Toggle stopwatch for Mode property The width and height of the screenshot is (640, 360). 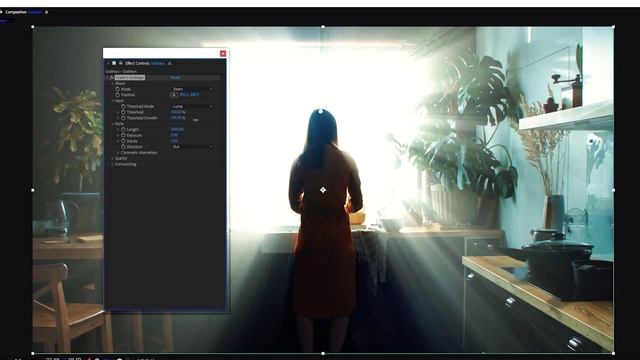[x=118, y=89]
